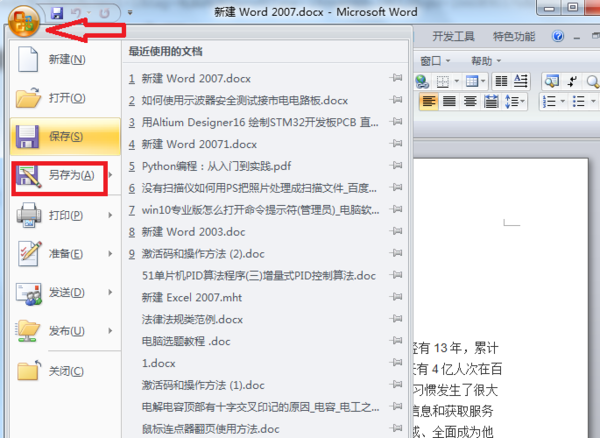This screenshot has height=438, width=600.
Task: Click the Insert Table icon
Action: tap(471, 81)
